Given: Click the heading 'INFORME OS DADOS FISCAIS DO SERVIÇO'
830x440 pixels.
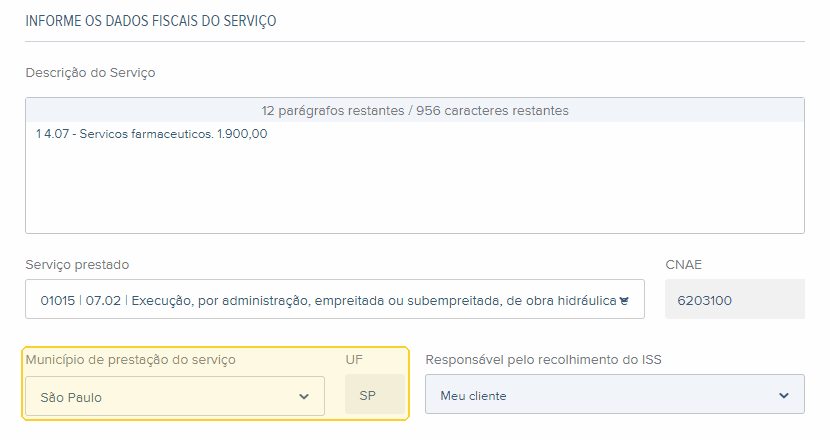Looking at the screenshot, I should pyautogui.click(x=151, y=21).
